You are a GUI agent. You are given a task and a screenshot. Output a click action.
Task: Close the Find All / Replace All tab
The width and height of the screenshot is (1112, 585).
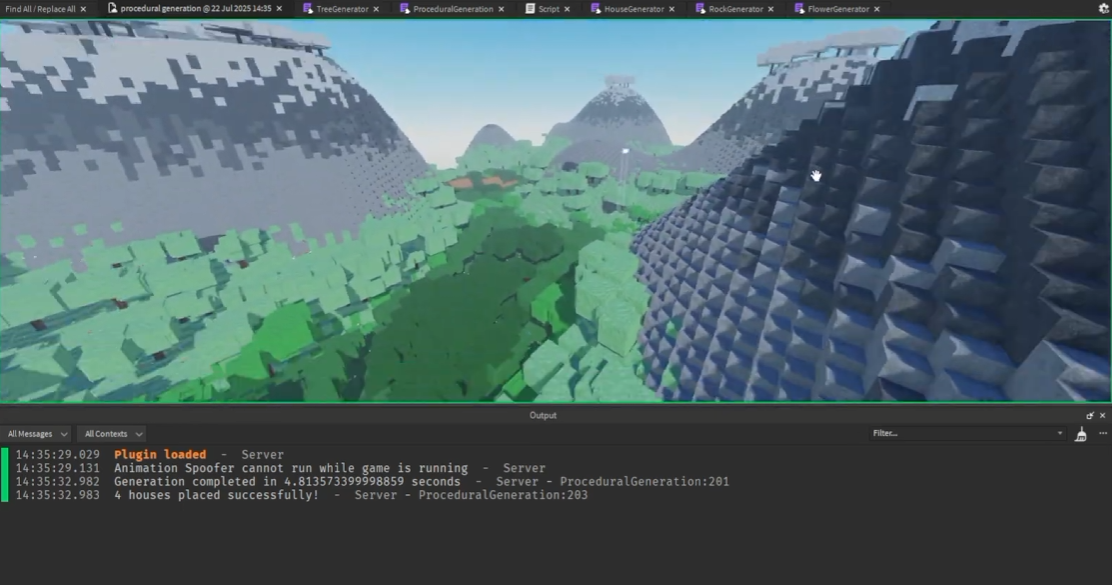[x=83, y=9]
